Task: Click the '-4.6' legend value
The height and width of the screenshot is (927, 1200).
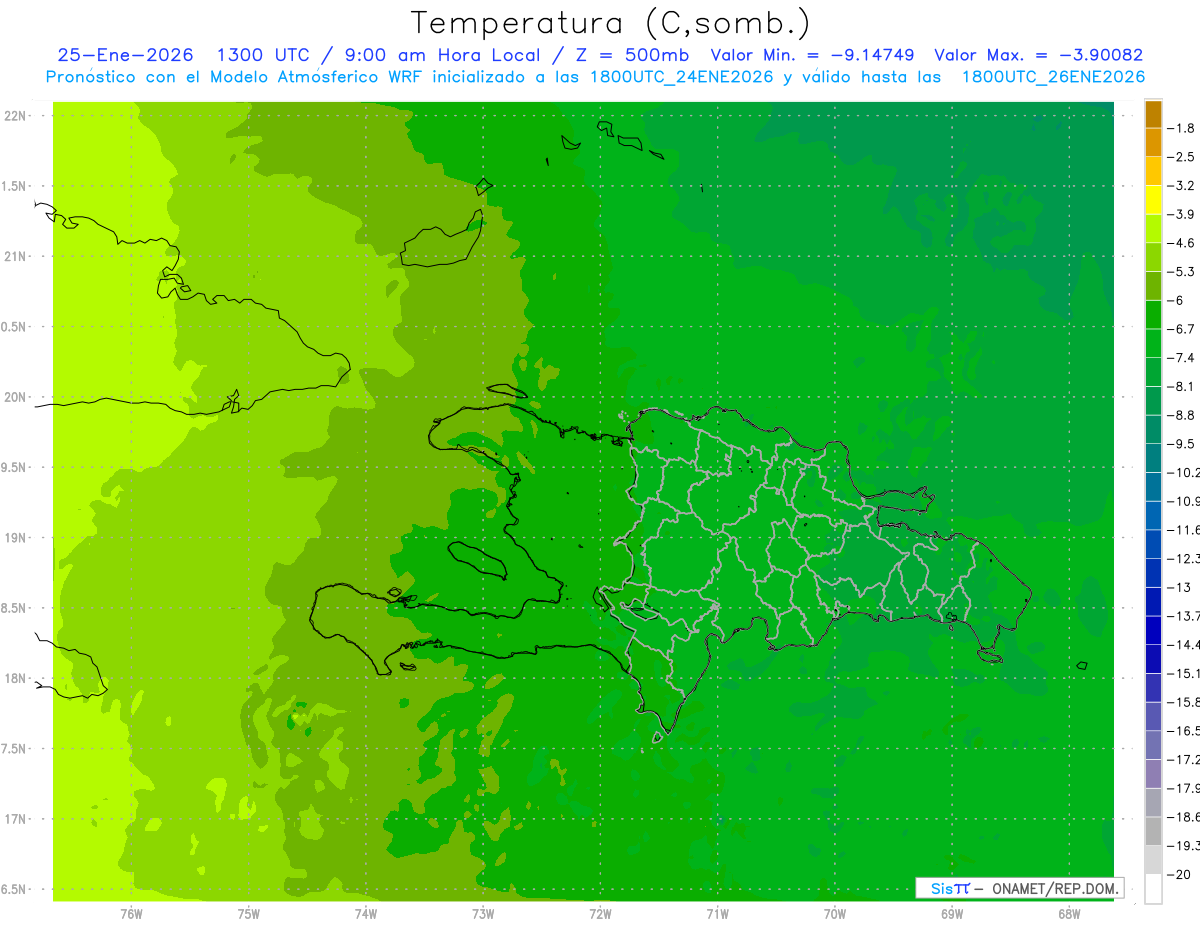Action: 1181,243
